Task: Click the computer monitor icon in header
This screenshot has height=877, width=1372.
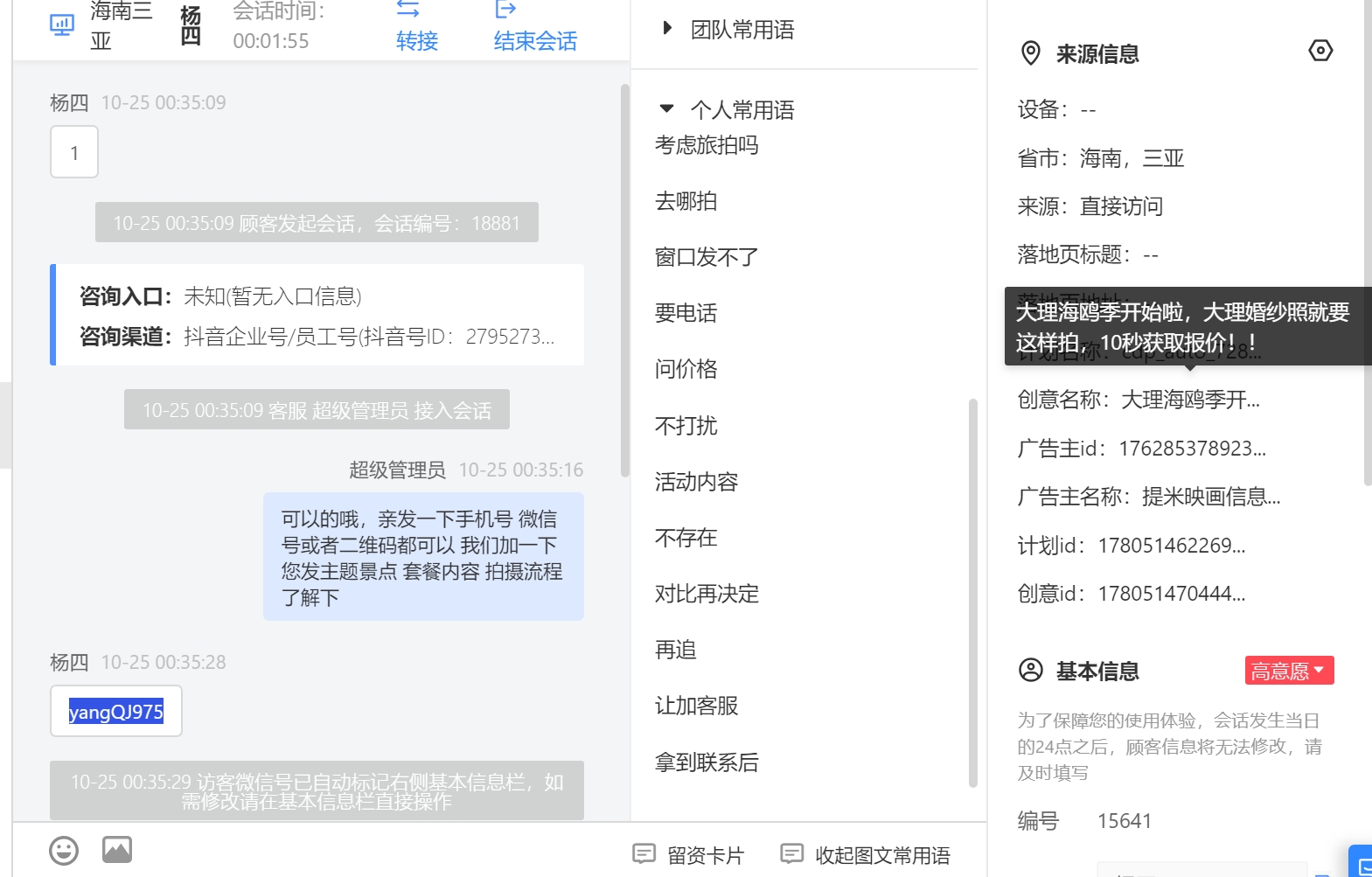Action: [x=62, y=25]
